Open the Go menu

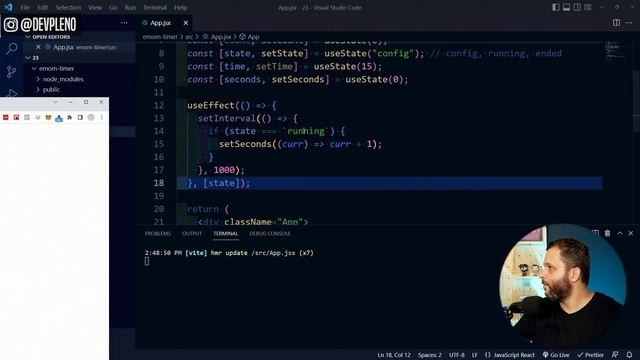tap(113, 7)
